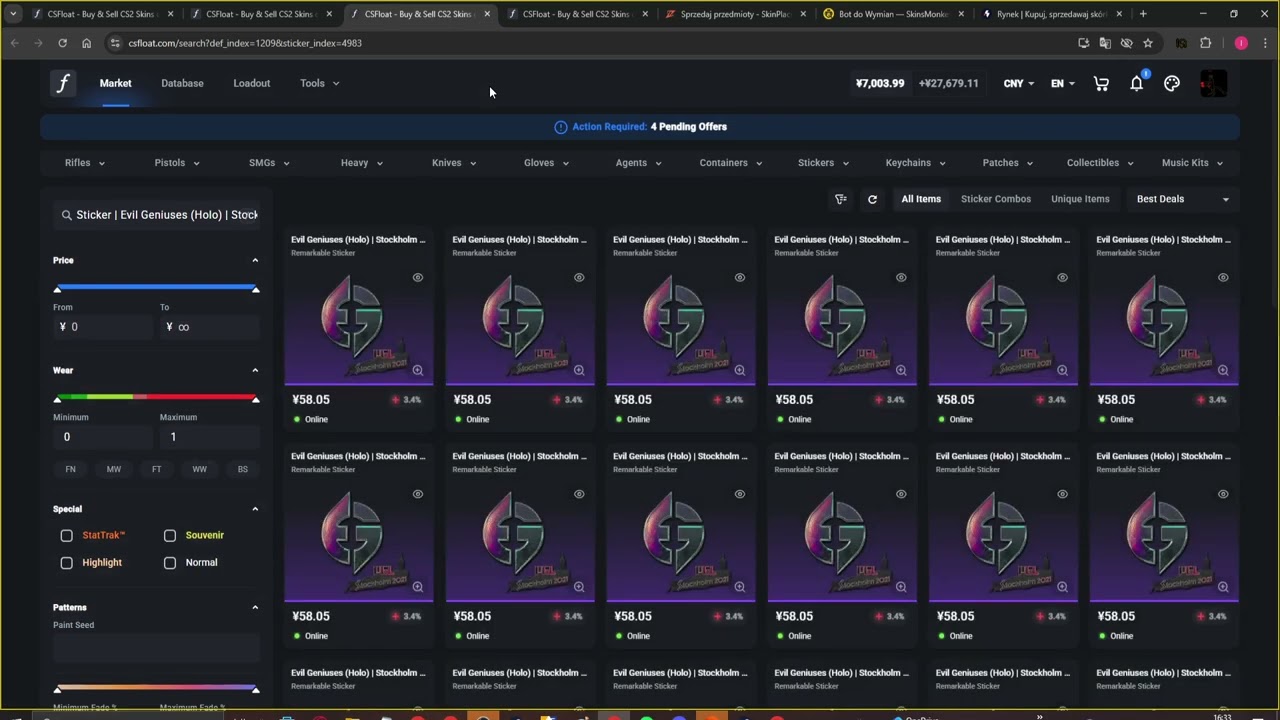
Task: Open the 4 Pending Offers link
Action: pos(689,127)
